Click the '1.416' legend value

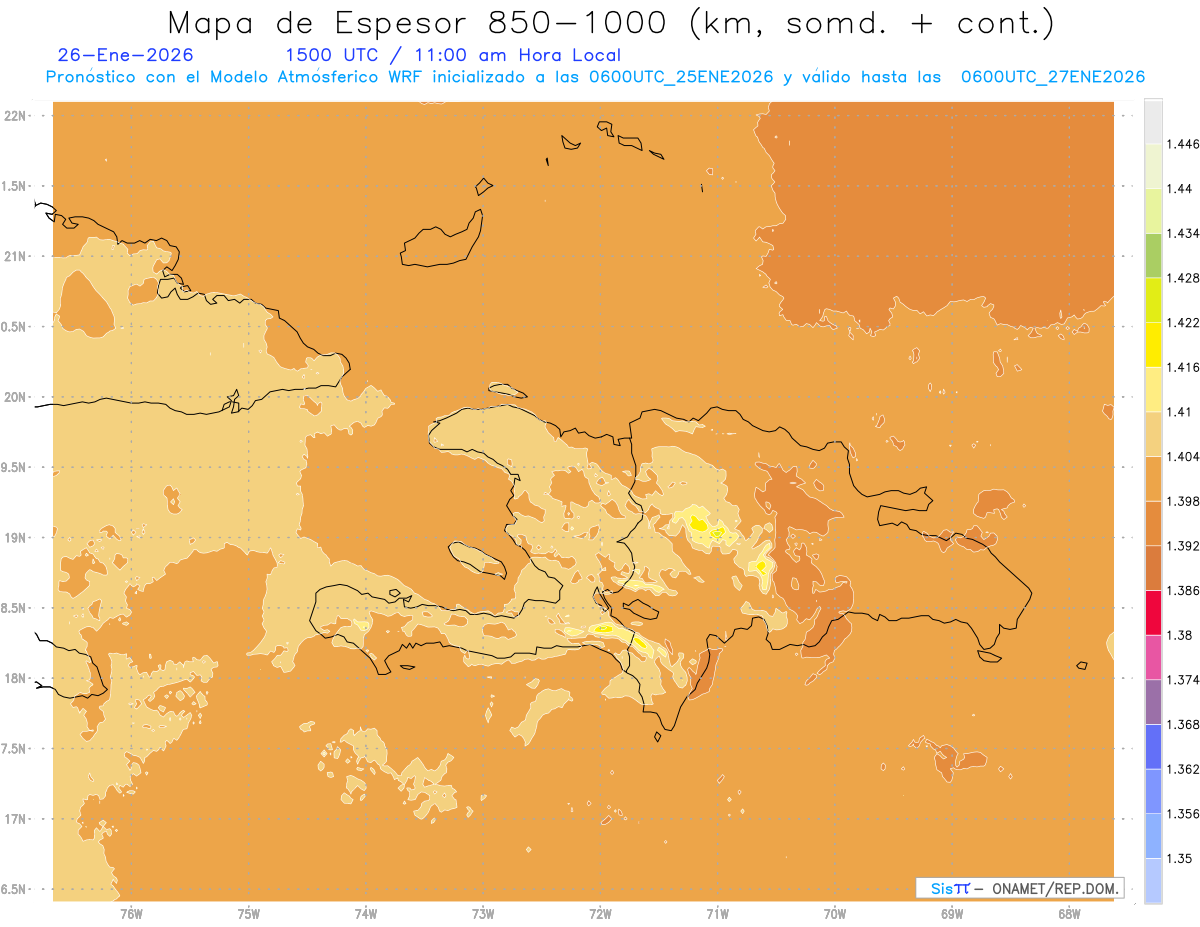(x=1184, y=367)
